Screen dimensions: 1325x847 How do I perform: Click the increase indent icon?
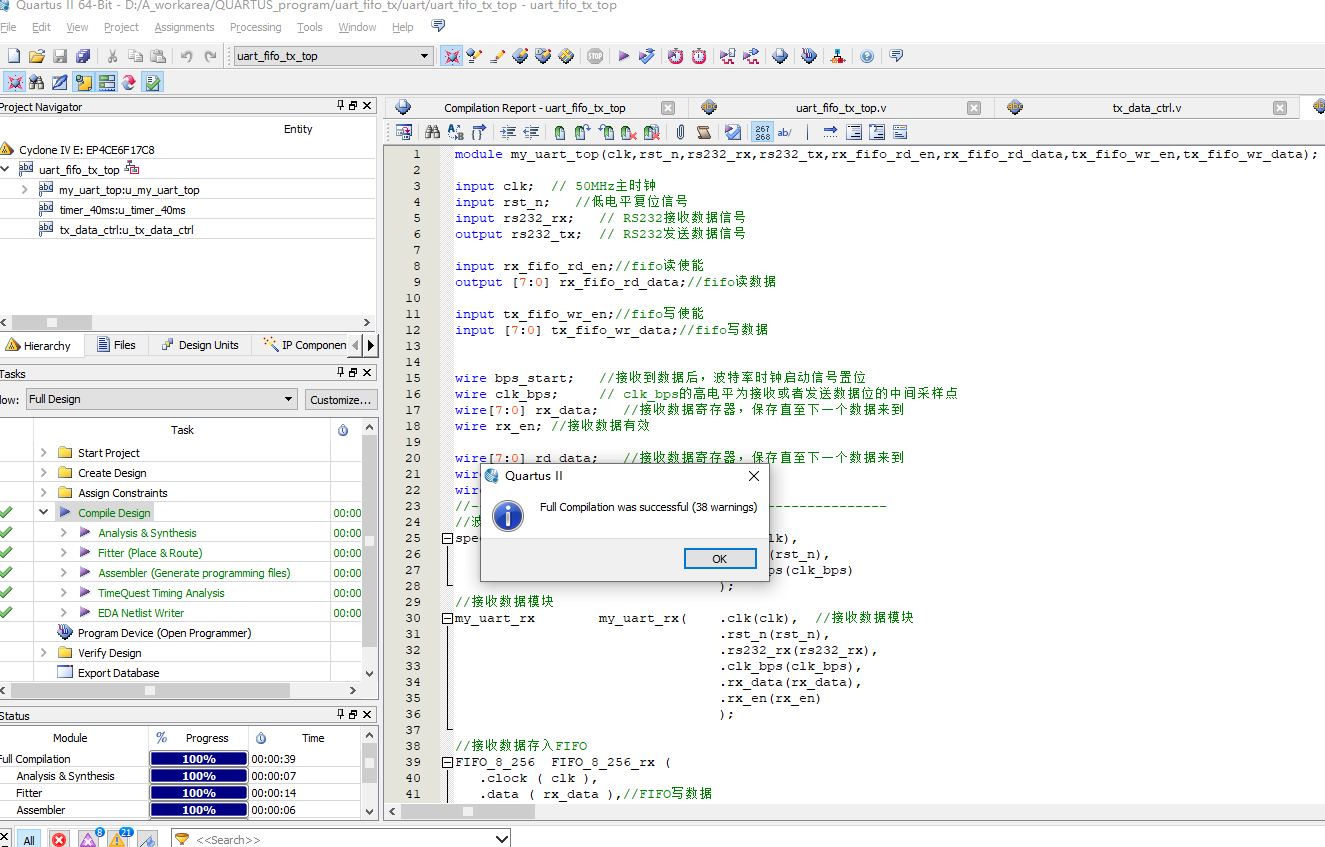point(508,132)
